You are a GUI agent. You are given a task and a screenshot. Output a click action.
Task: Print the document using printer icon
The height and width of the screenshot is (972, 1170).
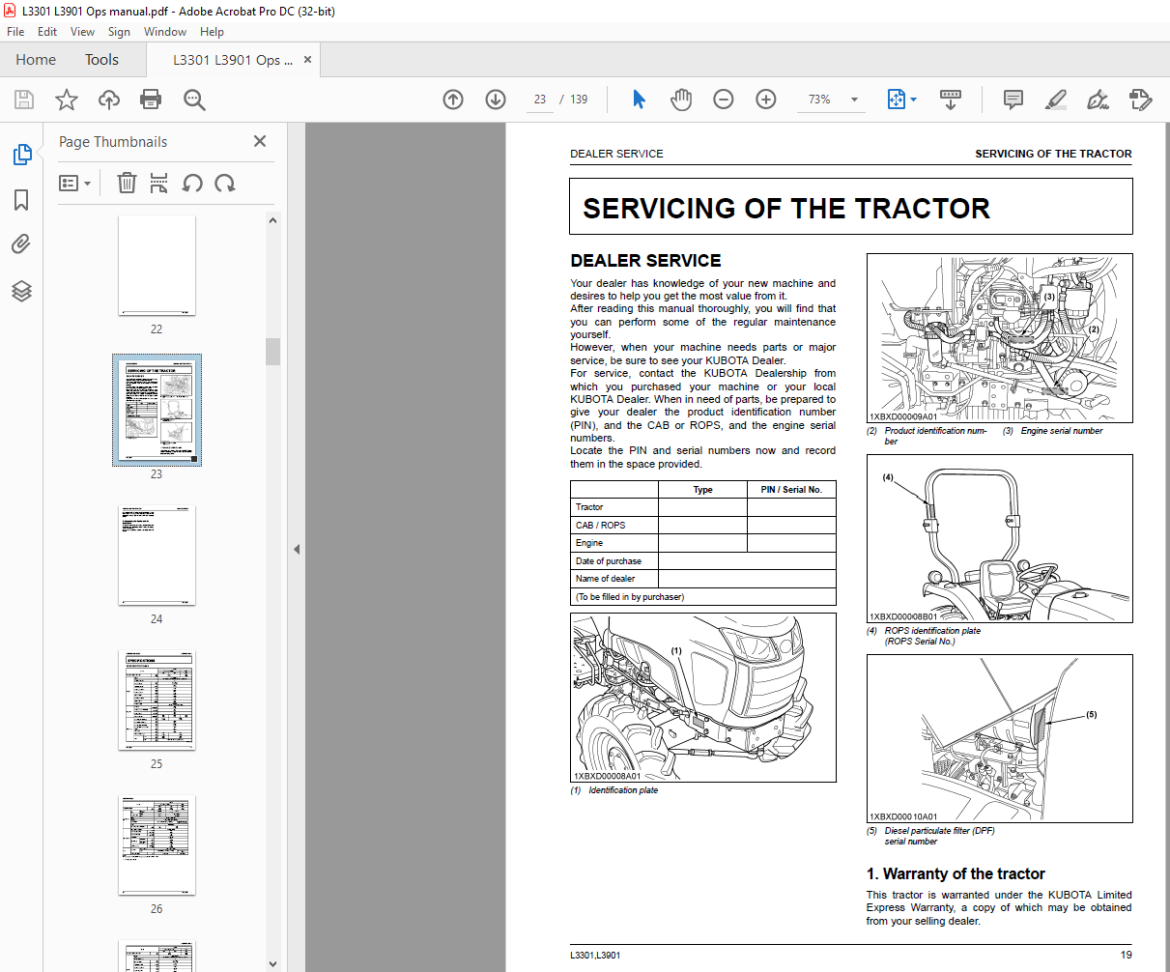[x=151, y=99]
